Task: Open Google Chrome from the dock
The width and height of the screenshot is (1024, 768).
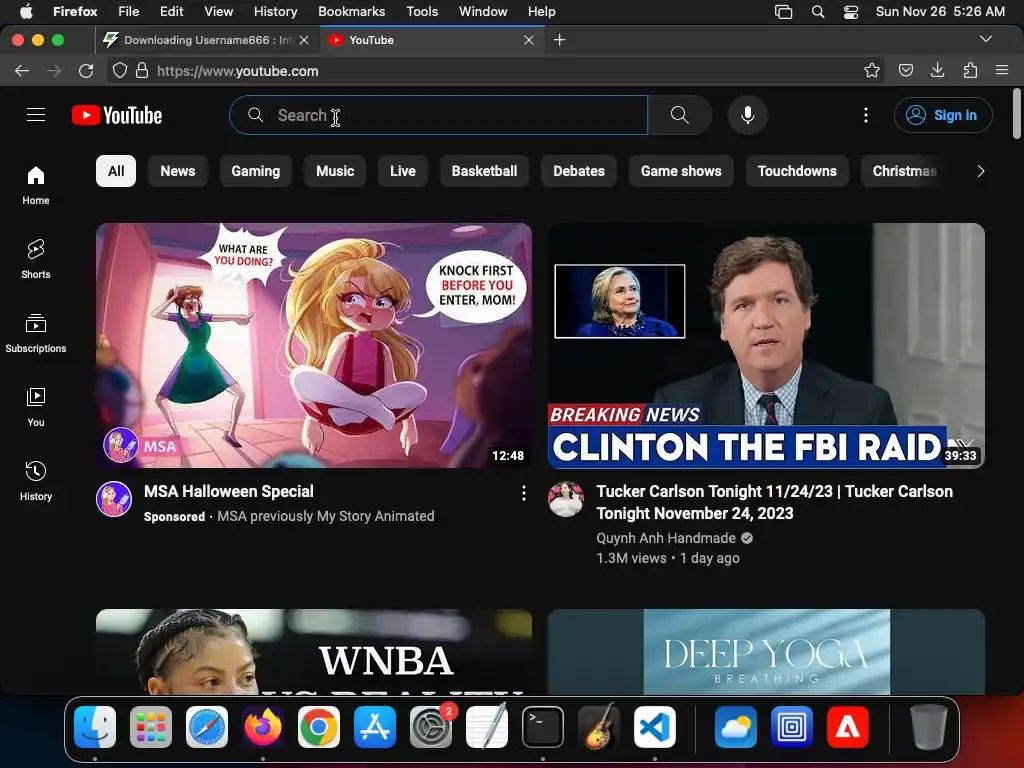Action: pos(319,727)
